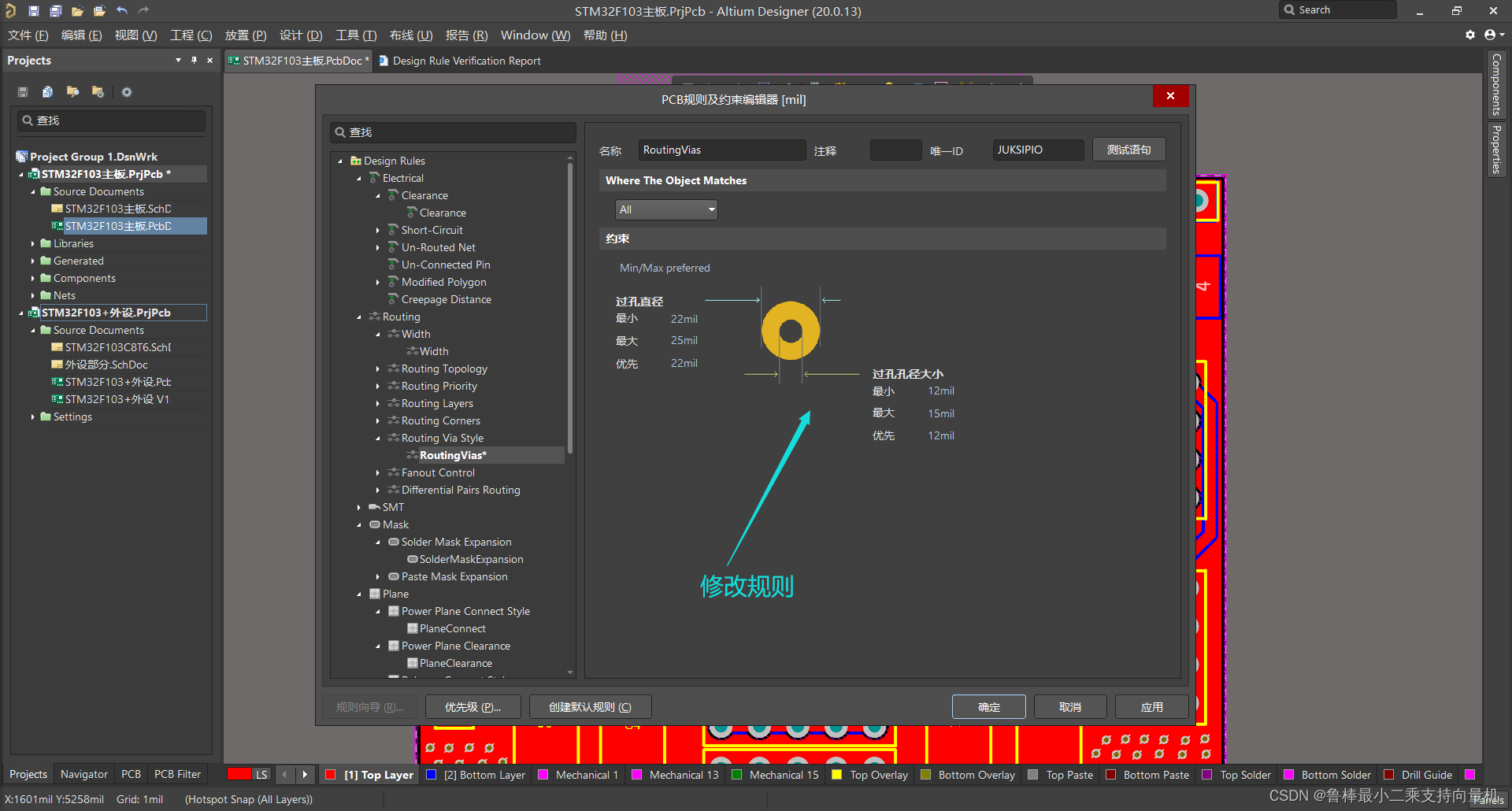Open the Window (W) menu
The image size is (1512, 811).
(535, 35)
